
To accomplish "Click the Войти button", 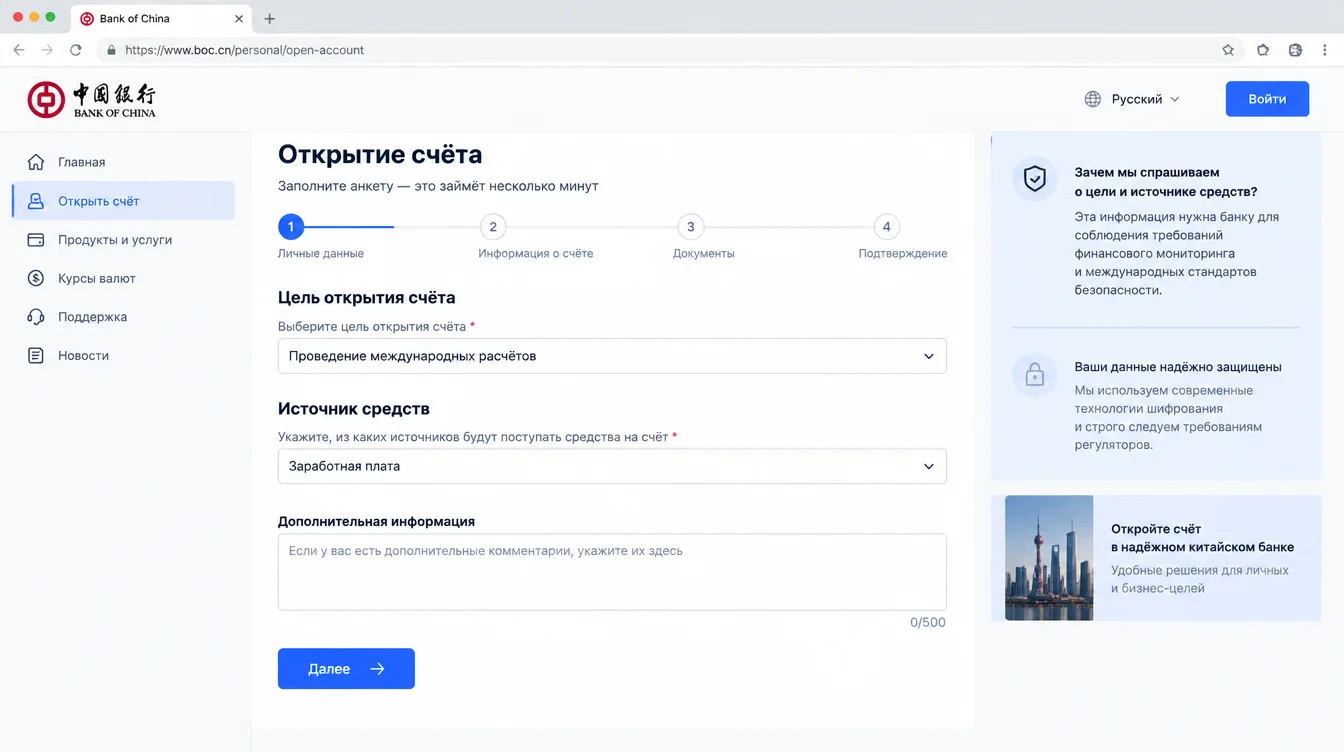I will point(1267,99).
